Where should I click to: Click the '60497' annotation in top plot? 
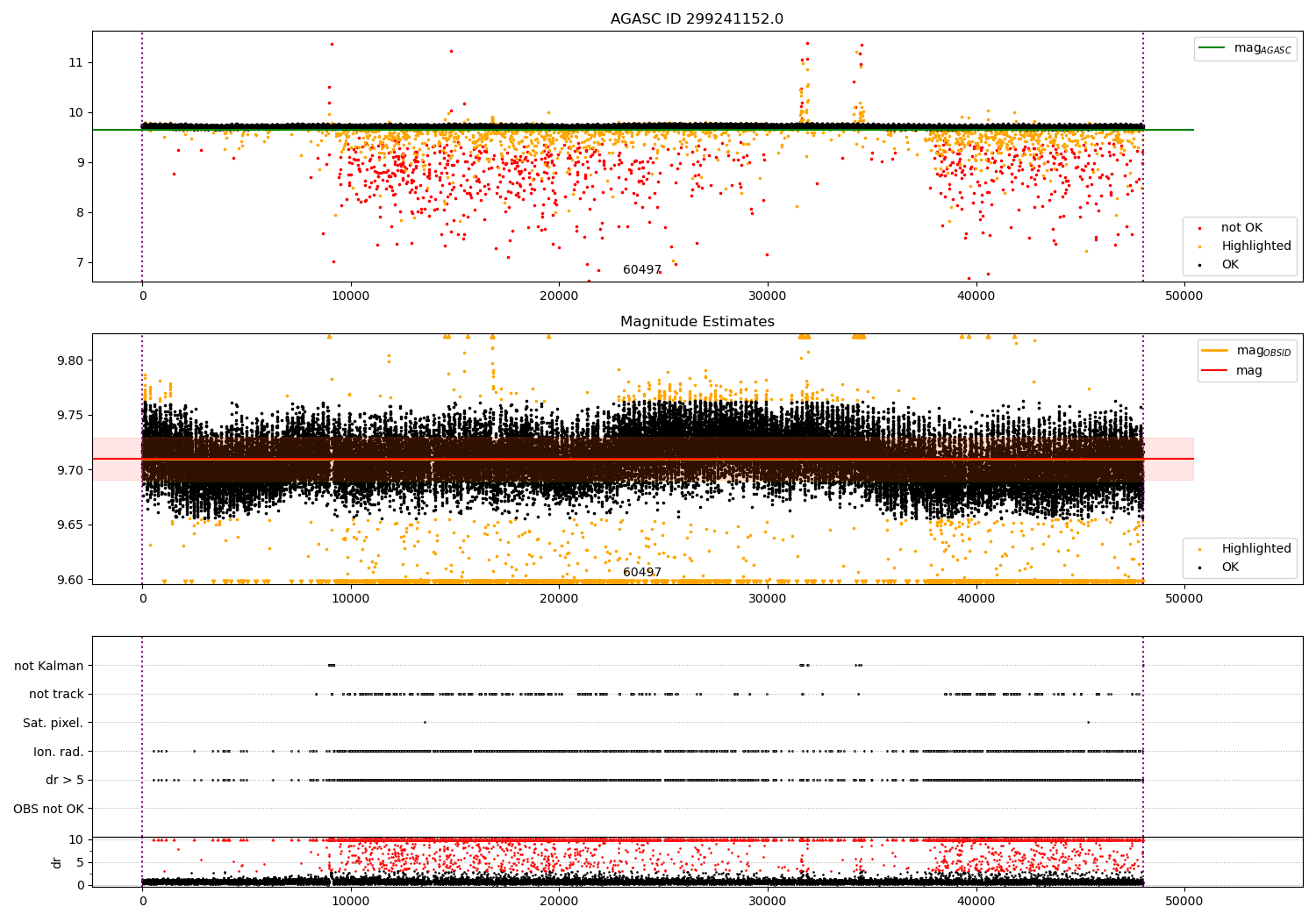pos(642,270)
